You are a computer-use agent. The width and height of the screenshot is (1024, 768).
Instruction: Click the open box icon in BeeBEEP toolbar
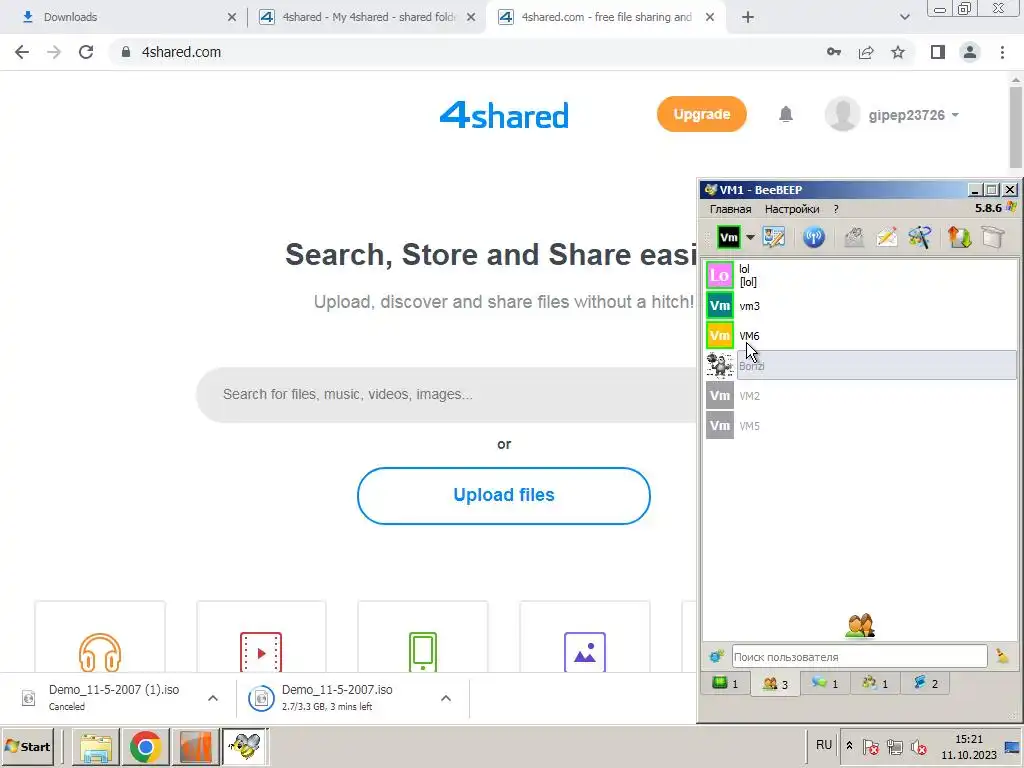click(x=992, y=238)
